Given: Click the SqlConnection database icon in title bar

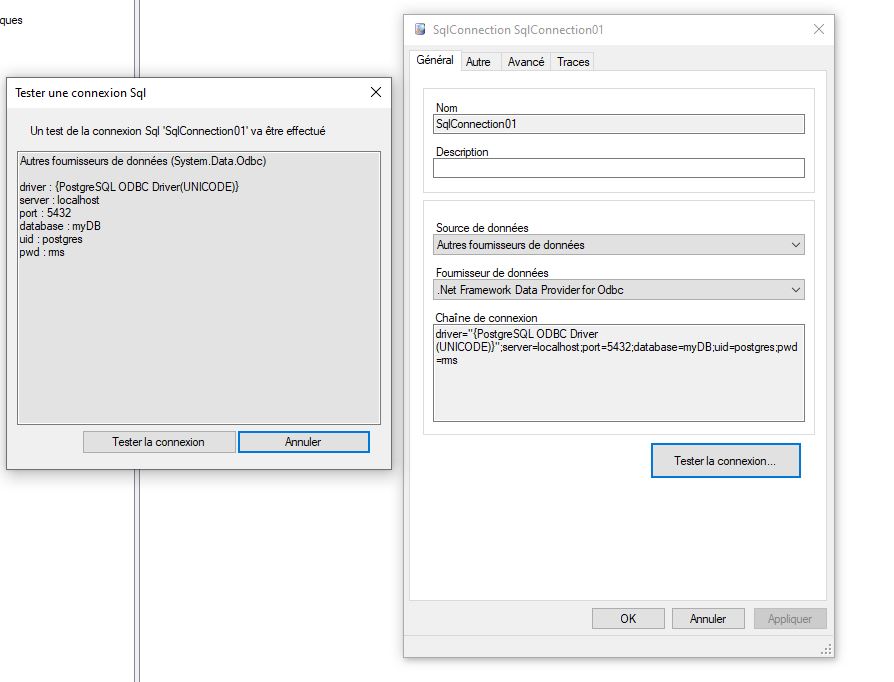Looking at the screenshot, I should click(420, 30).
